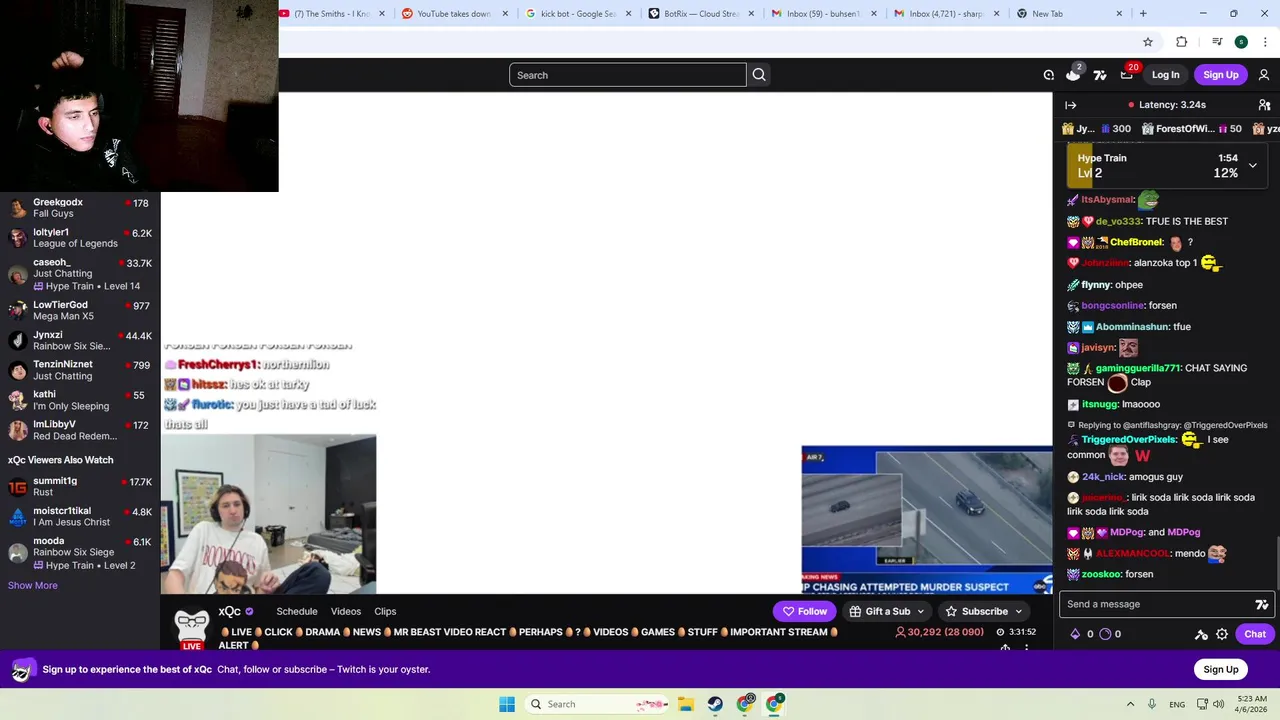The width and height of the screenshot is (1280, 720).
Task: Open the icon with the 2 badge
Action: (x=1074, y=74)
